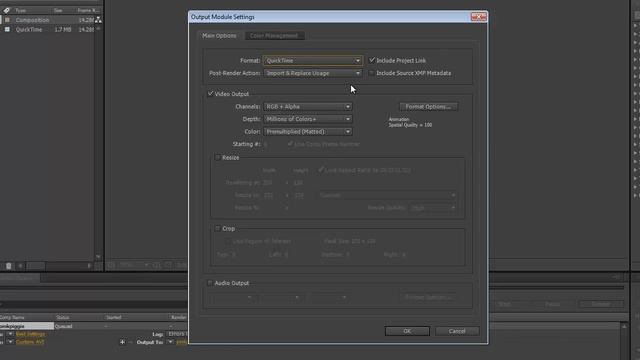This screenshot has height=360, width=640.
Task: Cancel the Output Module Settings dialog
Action: 457,331
